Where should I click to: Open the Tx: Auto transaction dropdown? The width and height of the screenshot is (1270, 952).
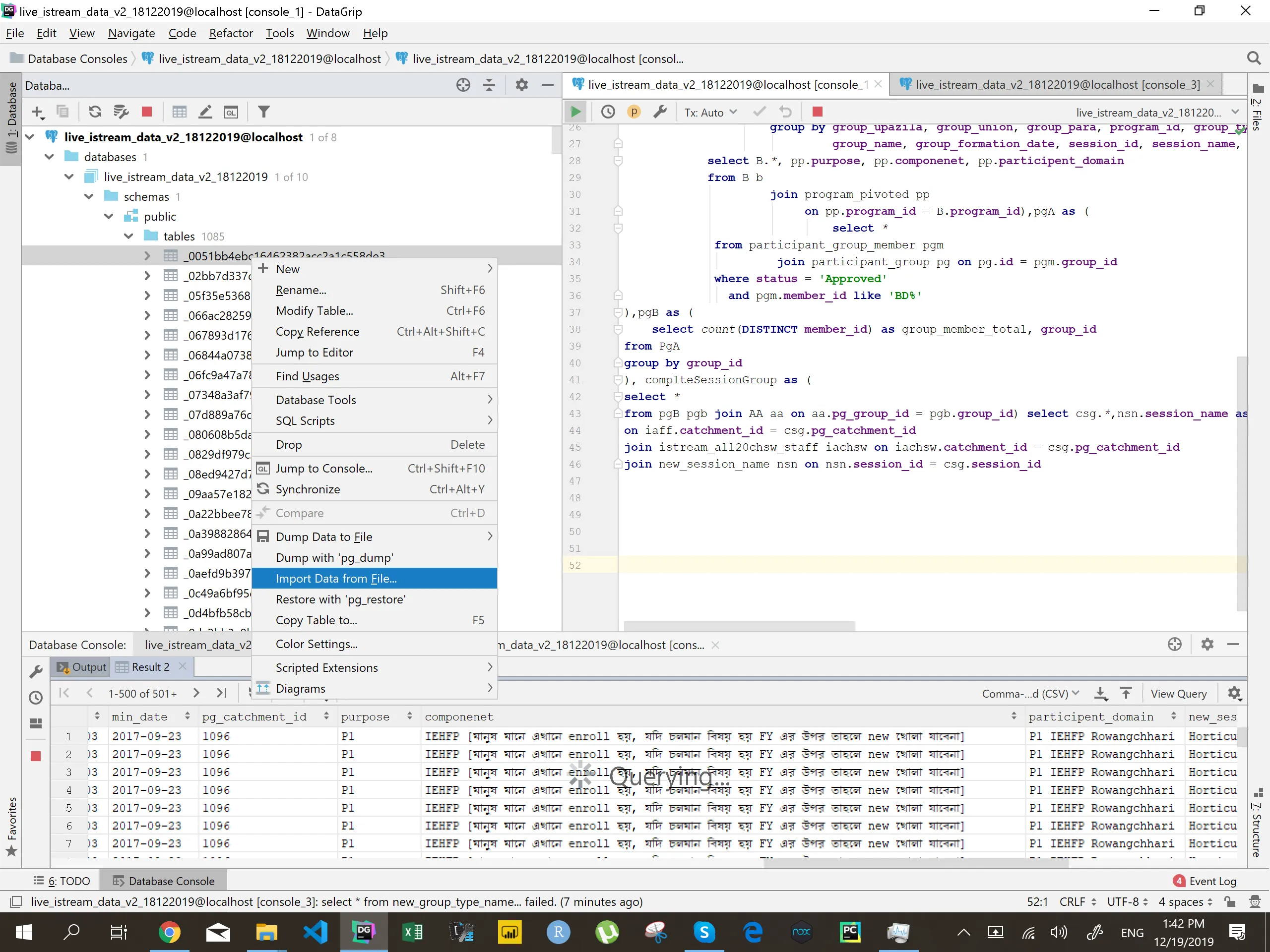709,113
